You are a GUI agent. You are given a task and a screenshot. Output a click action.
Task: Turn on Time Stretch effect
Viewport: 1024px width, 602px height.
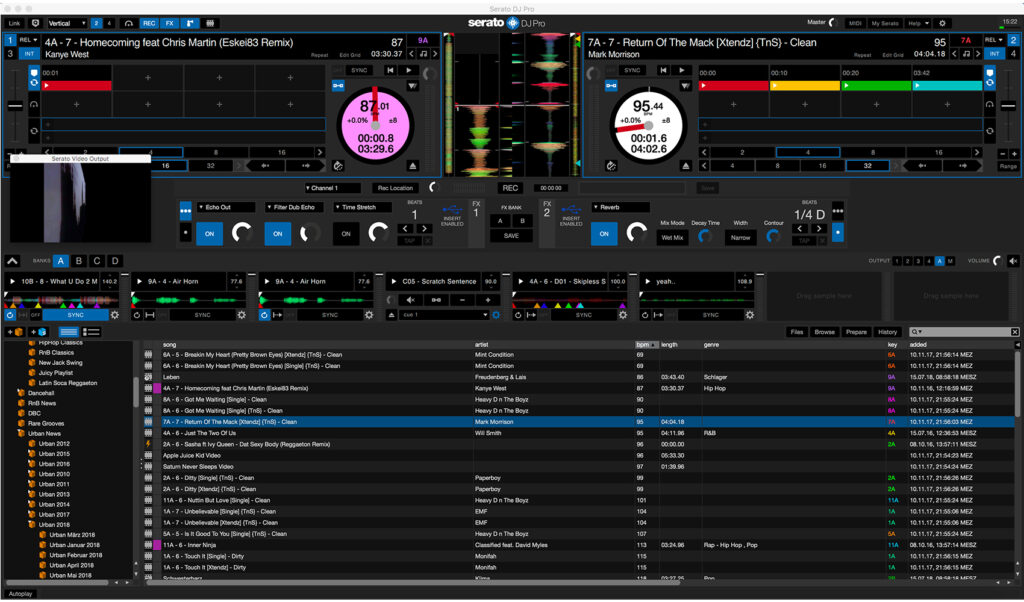[346, 234]
